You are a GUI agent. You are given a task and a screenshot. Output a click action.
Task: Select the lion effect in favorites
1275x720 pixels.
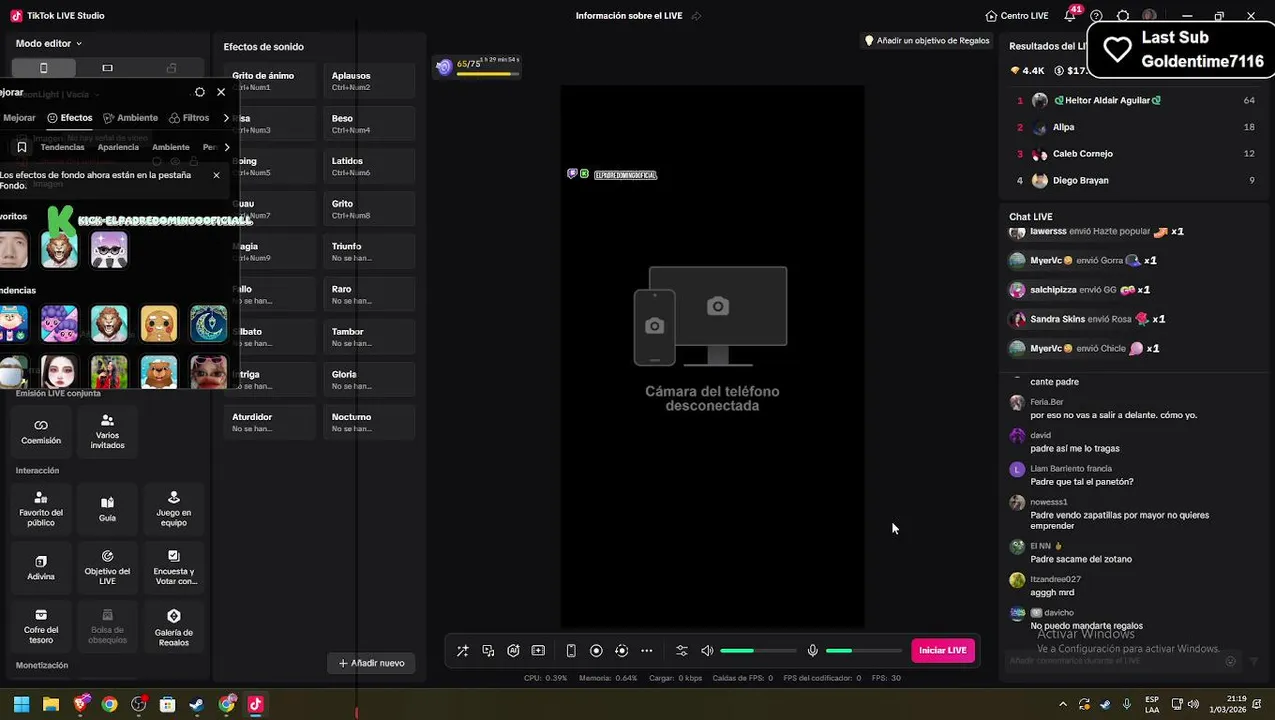pos(59,250)
